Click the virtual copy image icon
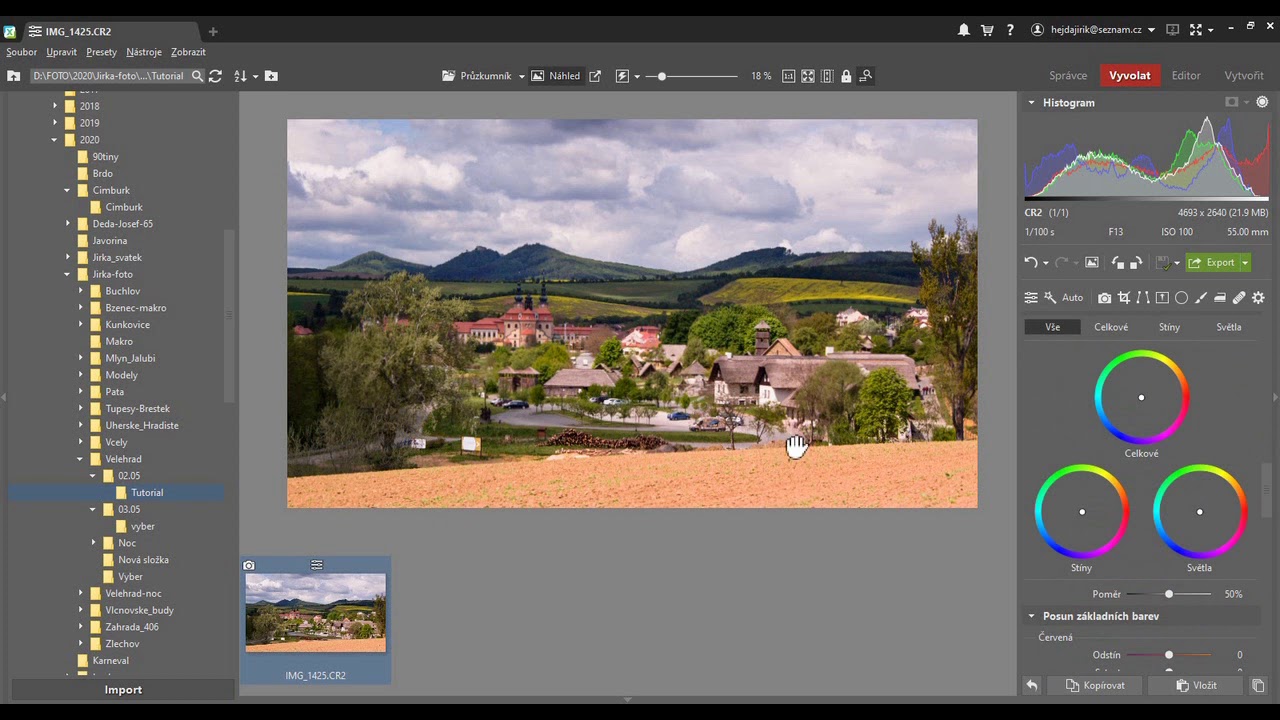The width and height of the screenshot is (1280, 720). (1092, 263)
